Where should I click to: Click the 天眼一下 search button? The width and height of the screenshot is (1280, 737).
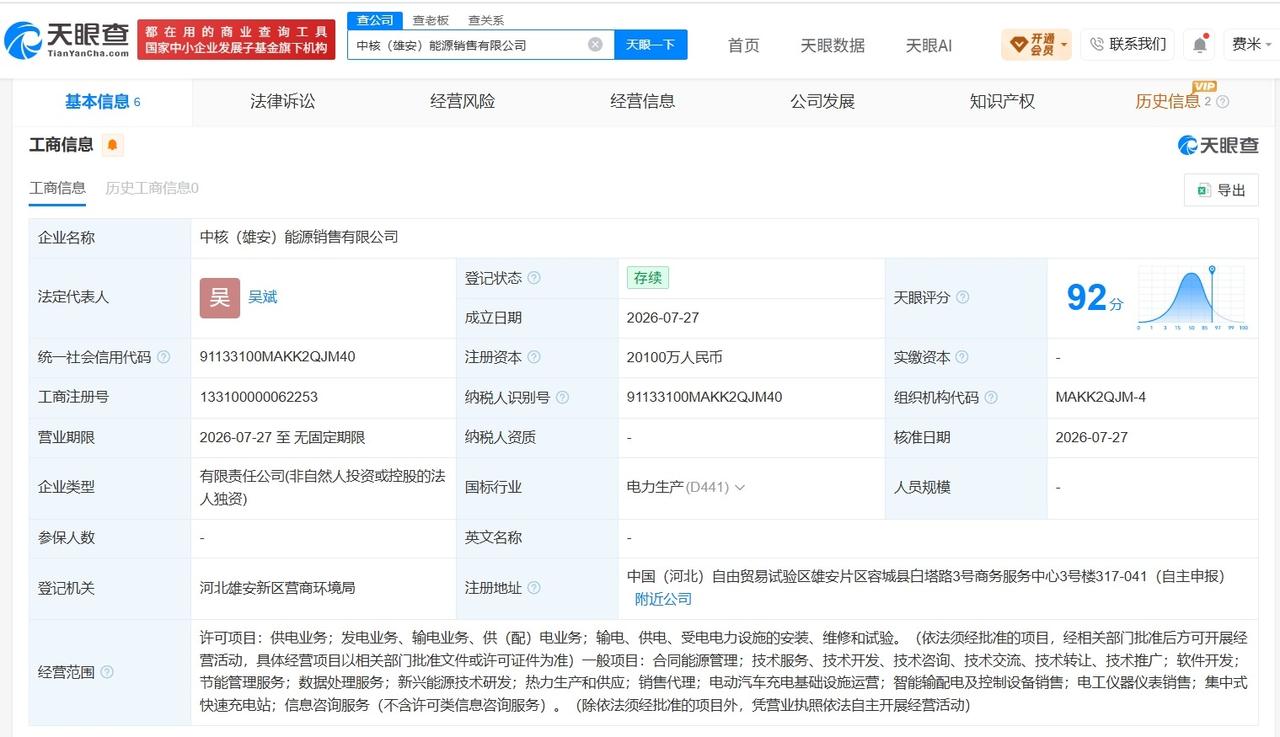(651, 44)
